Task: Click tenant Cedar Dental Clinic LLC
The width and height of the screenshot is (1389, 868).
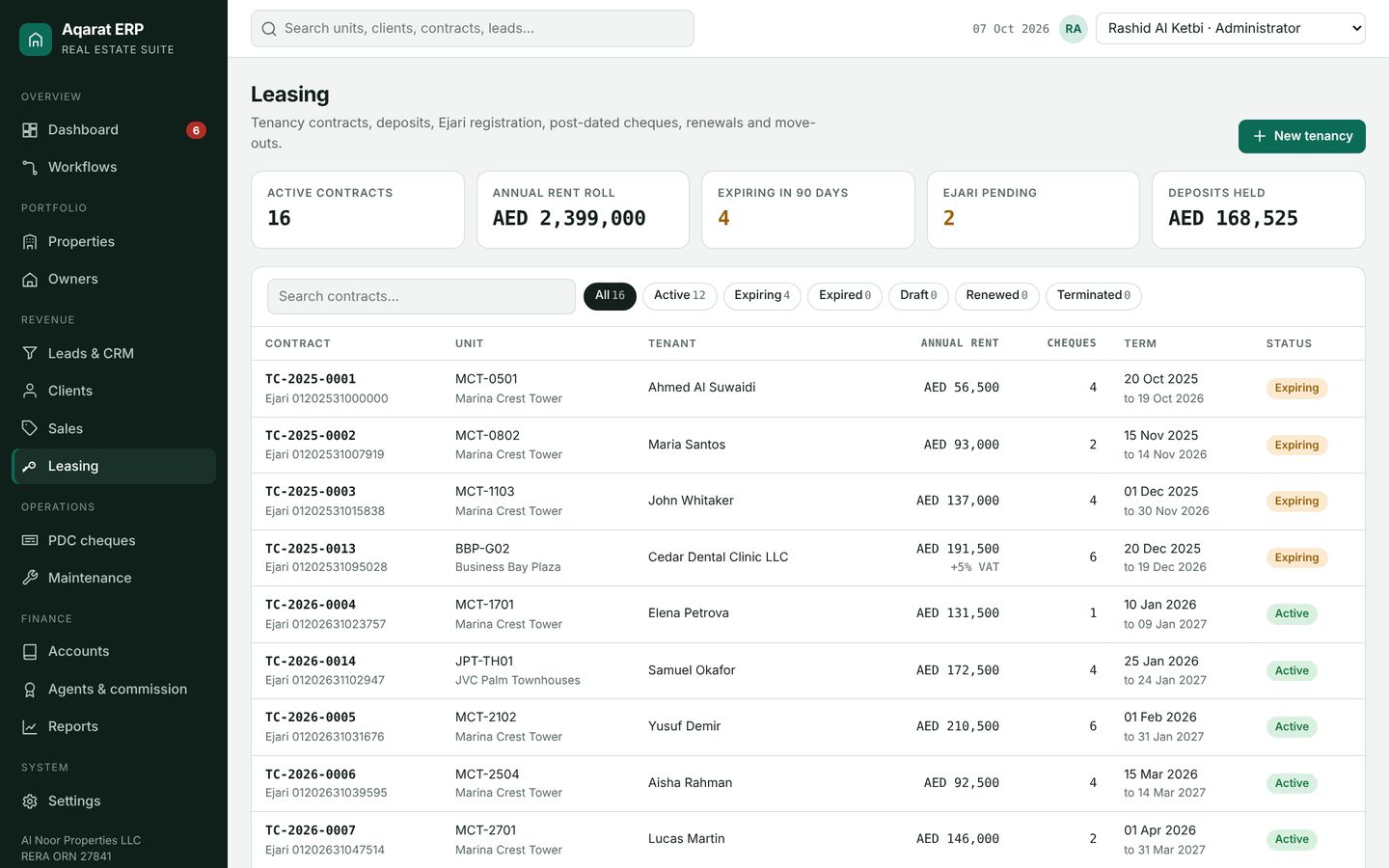Action: 719,557
